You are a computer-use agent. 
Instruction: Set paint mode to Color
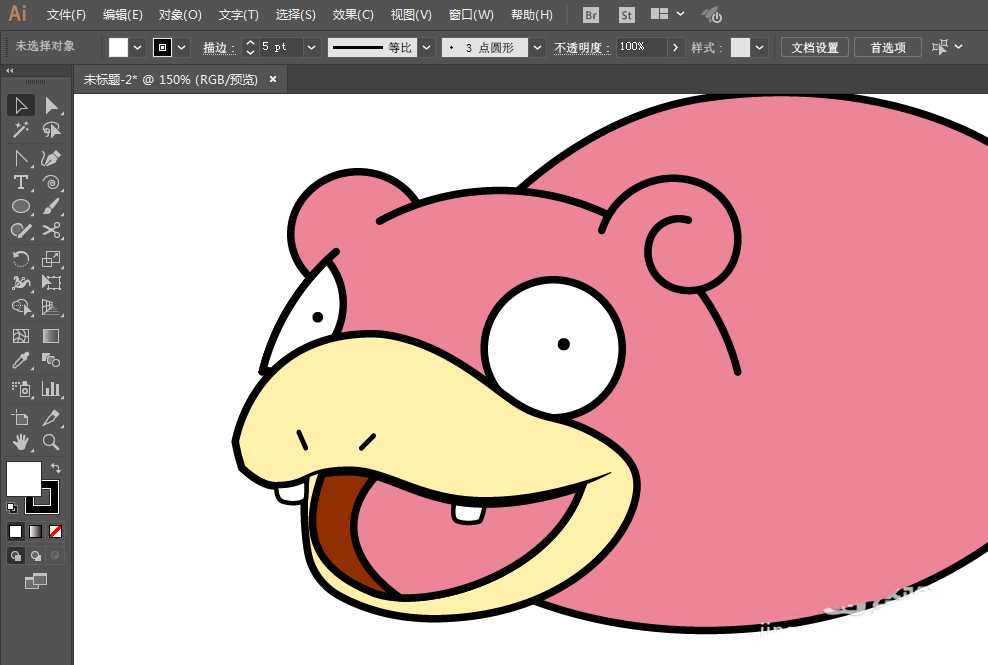click(x=16, y=532)
